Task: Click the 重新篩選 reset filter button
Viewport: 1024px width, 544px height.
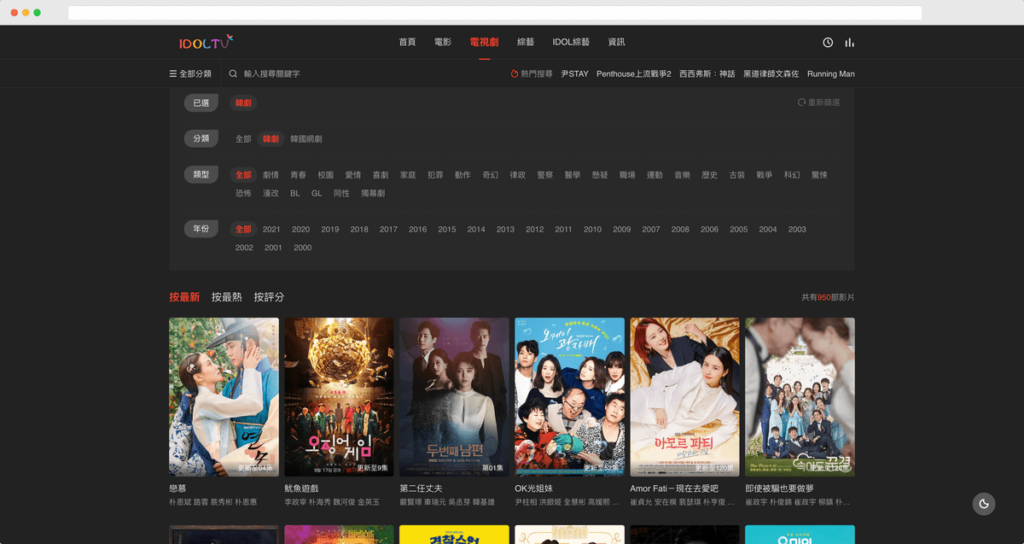Action: (819, 103)
